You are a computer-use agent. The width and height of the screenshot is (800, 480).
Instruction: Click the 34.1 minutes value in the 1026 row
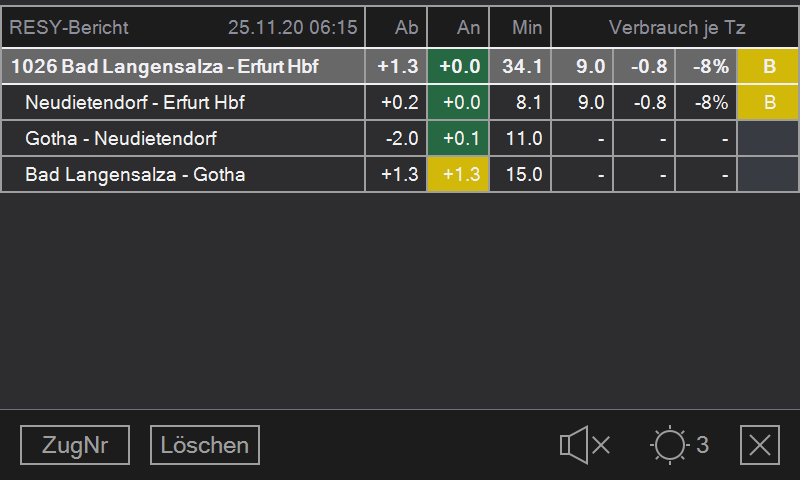click(x=520, y=66)
